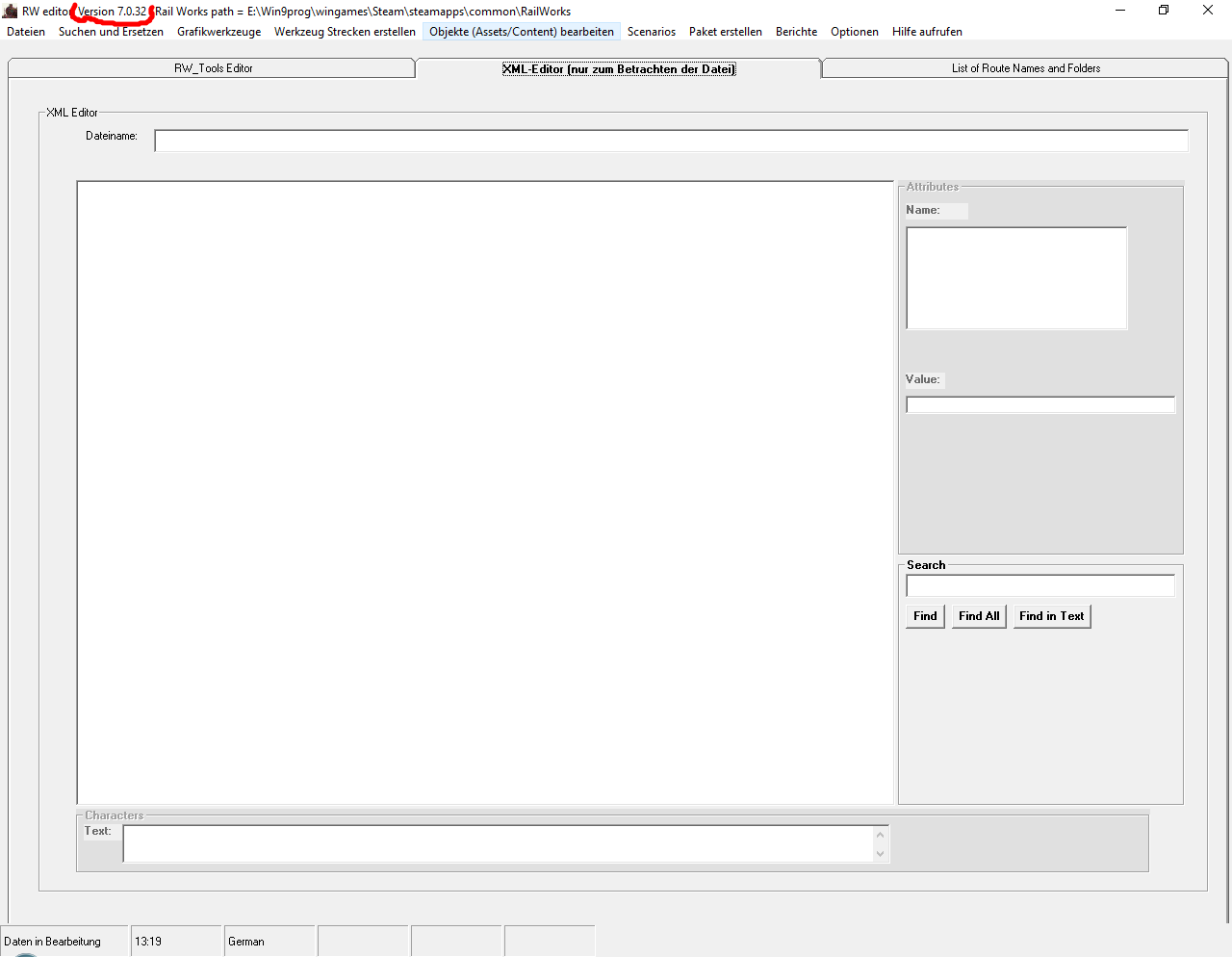1232x957 pixels.
Task: Restore down the RW editor window
Action: [x=1164, y=11]
